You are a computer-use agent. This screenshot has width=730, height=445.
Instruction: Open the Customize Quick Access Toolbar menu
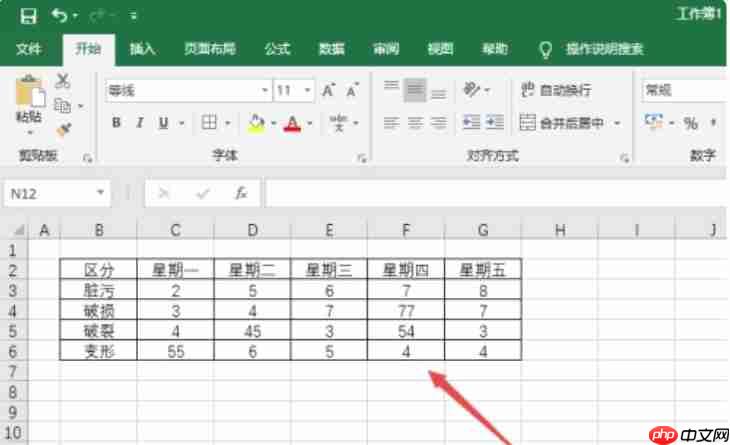point(133,17)
